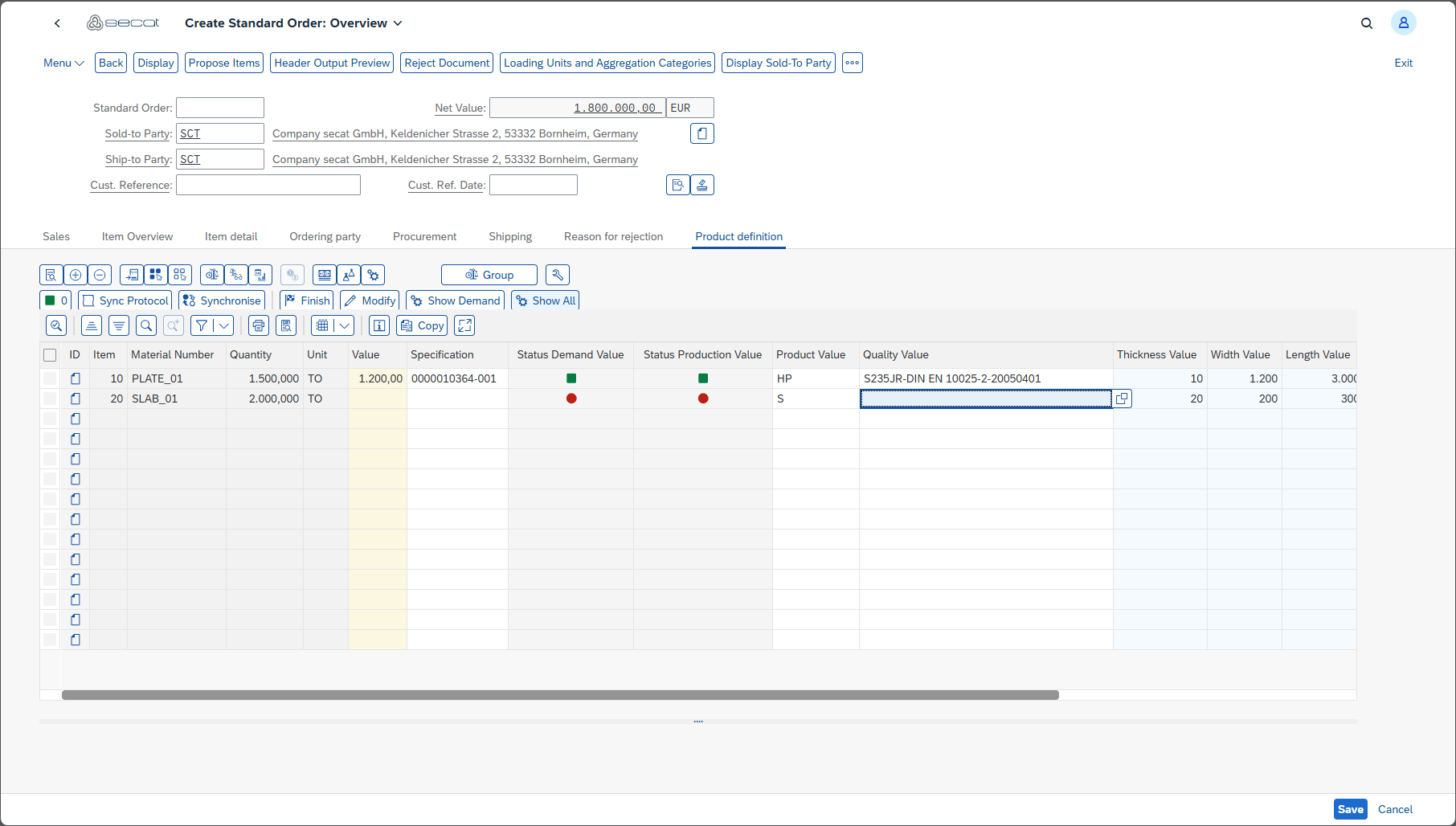Click the information icon in table toolbar
Screen dimensions: 1456x826
click(380, 325)
